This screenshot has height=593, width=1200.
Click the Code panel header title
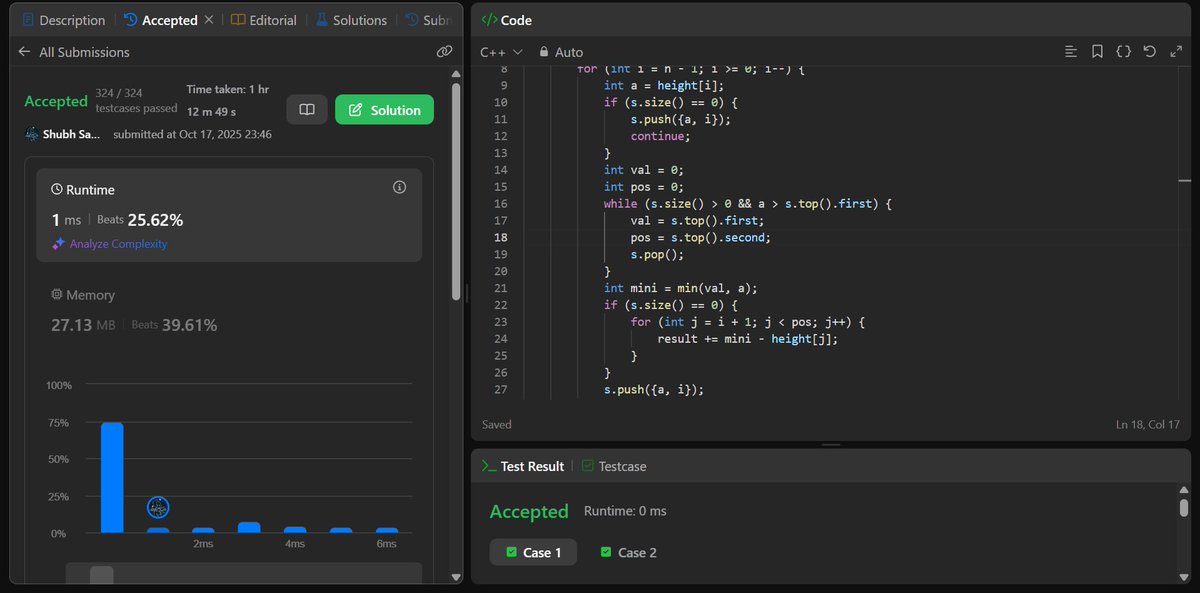pyautogui.click(x=506, y=20)
